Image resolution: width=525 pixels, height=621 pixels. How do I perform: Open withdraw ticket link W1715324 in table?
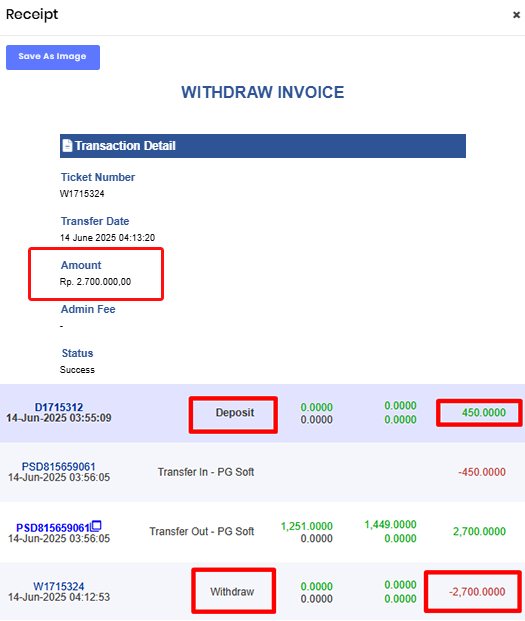[59, 586]
